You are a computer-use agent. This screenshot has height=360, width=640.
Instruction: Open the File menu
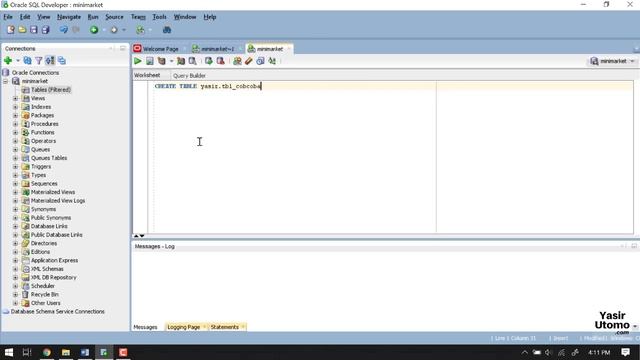click(8, 17)
